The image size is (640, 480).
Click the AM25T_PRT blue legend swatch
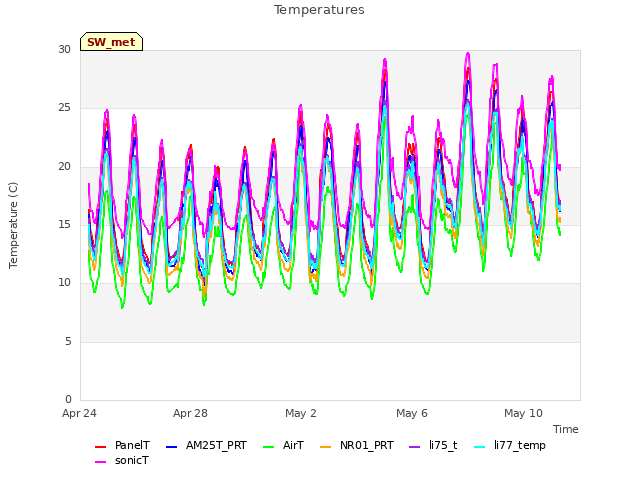[171, 447]
